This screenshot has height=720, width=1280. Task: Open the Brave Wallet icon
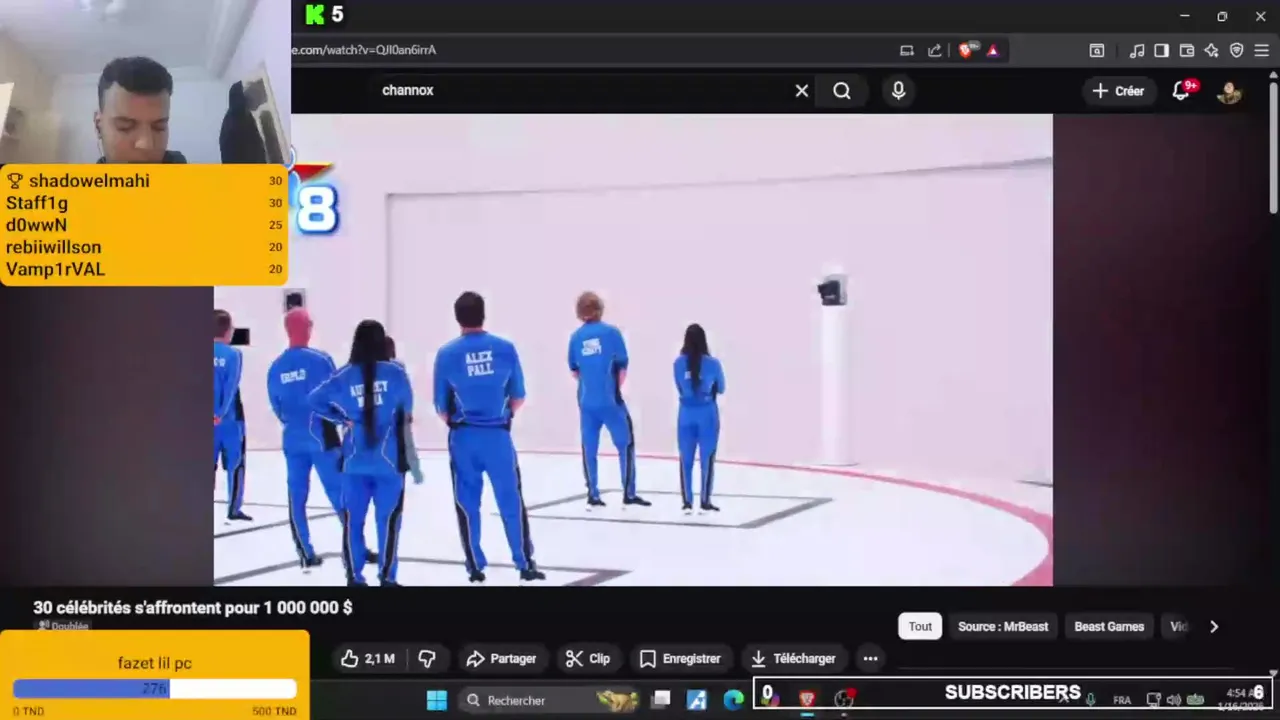click(1187, 50)
